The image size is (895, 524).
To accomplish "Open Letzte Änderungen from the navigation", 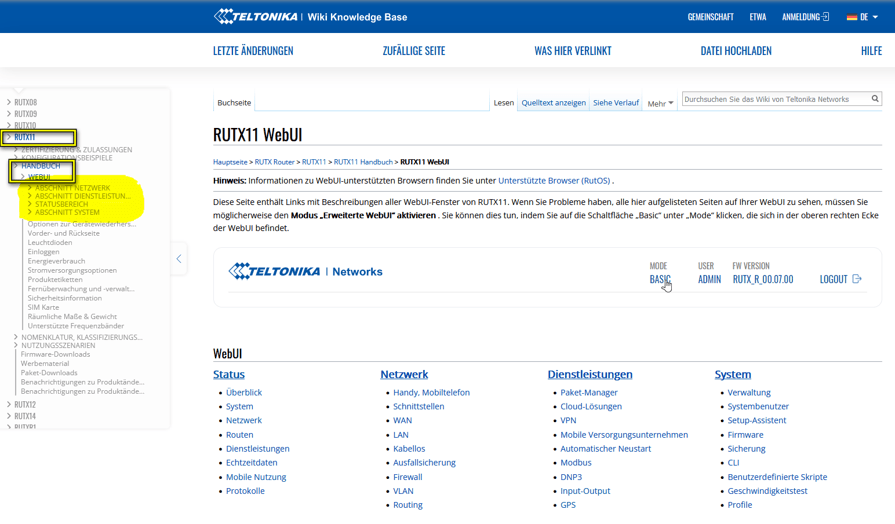I will point(253,51).
